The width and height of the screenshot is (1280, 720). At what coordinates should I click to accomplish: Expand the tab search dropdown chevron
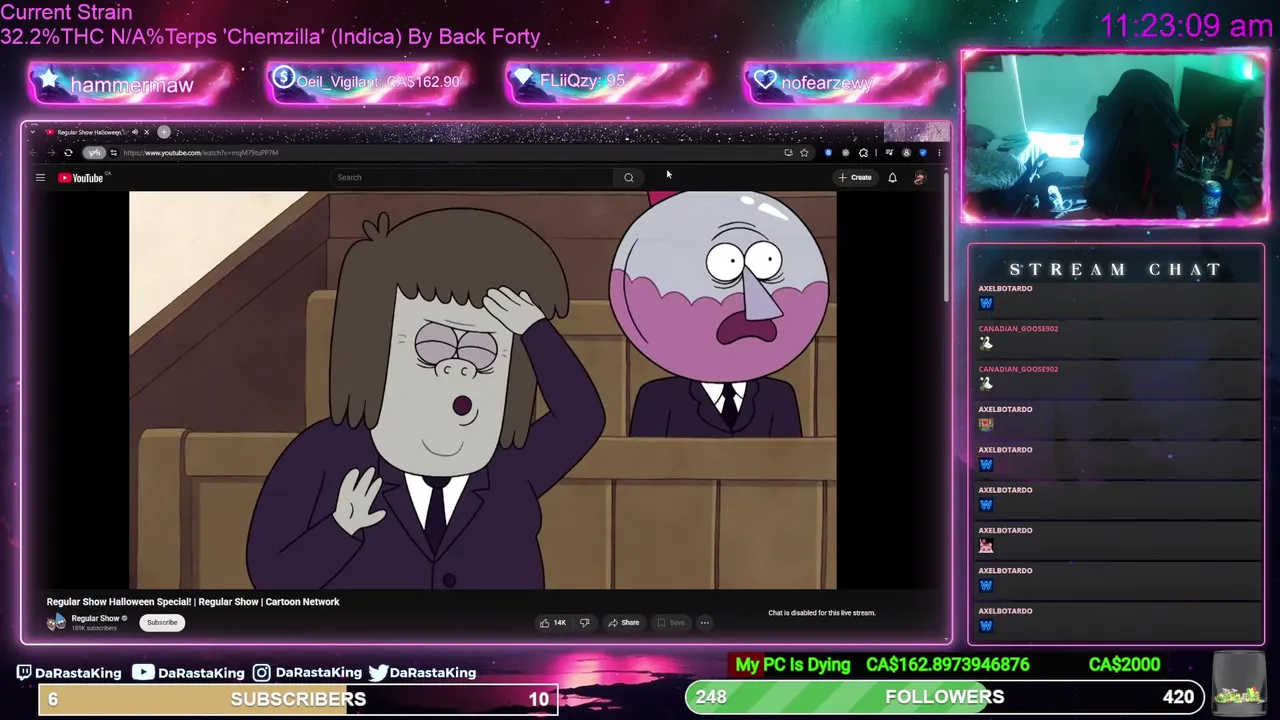[x=33, y=132]
